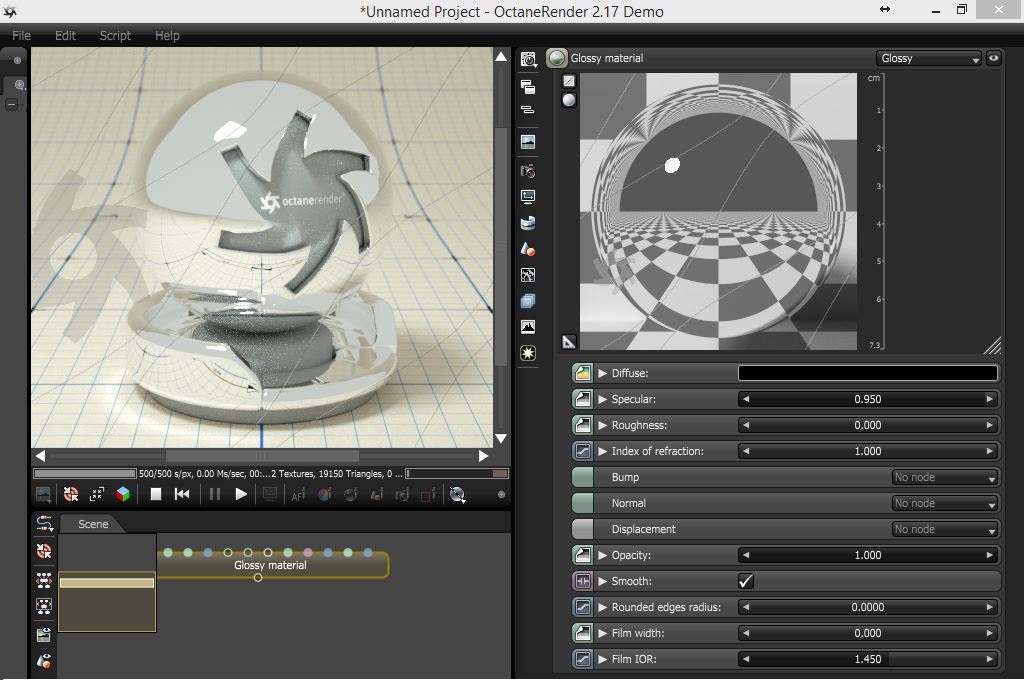
Task: Click the node graph minimap thumbnail
Action: click(107, 583)
